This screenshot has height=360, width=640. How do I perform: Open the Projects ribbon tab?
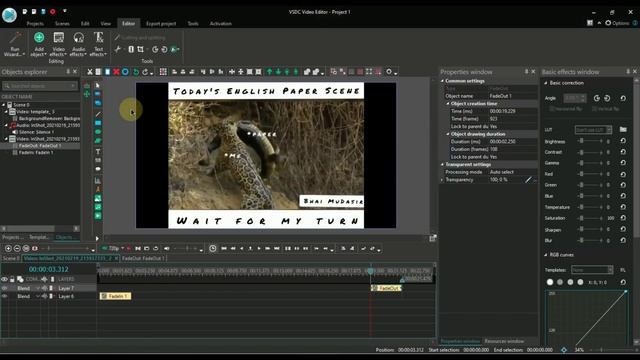[x=35, y=24]
